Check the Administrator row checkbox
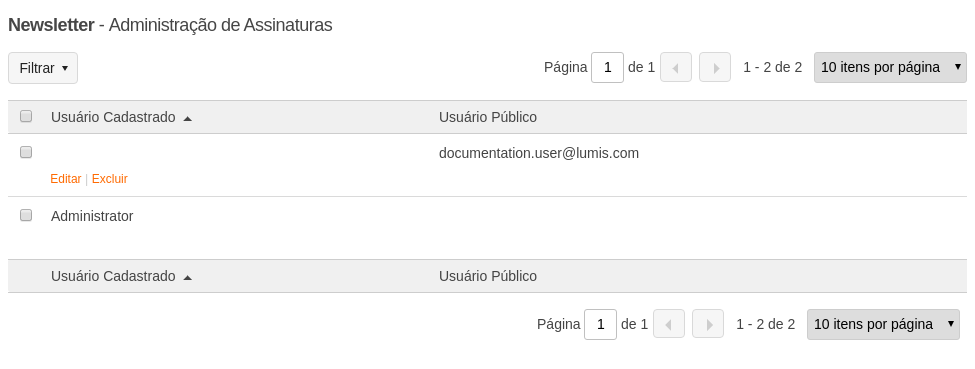The image size is (975, 369). [x=26, y=215]
